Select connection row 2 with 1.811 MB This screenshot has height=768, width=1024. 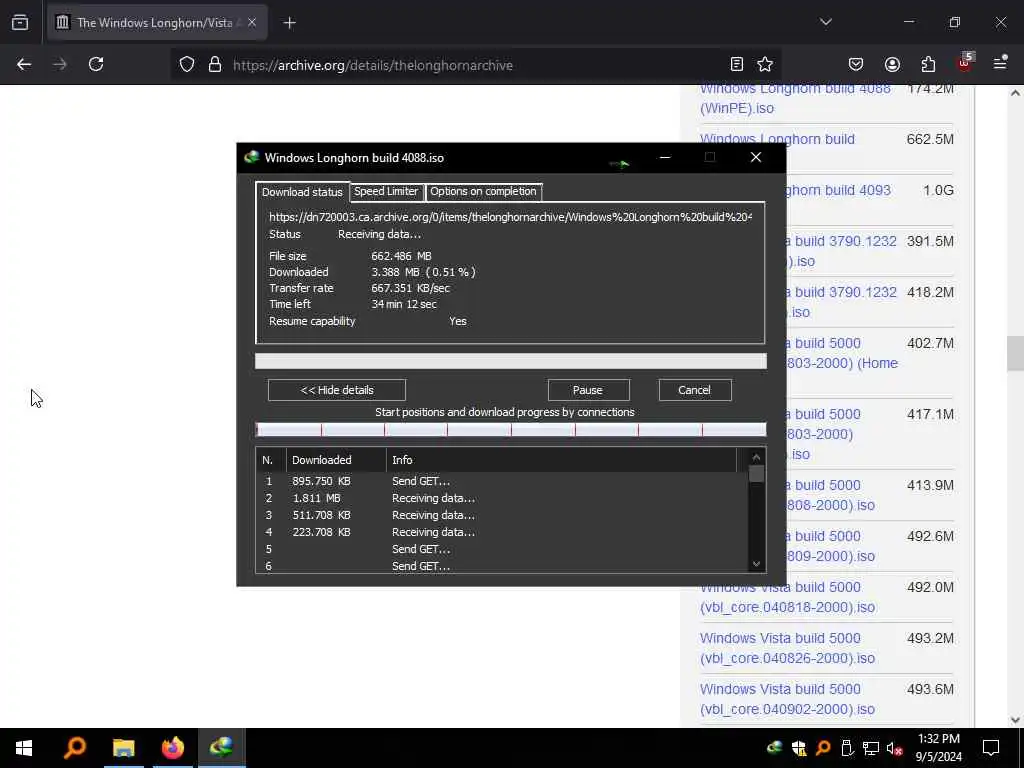(x=502, y=498)
